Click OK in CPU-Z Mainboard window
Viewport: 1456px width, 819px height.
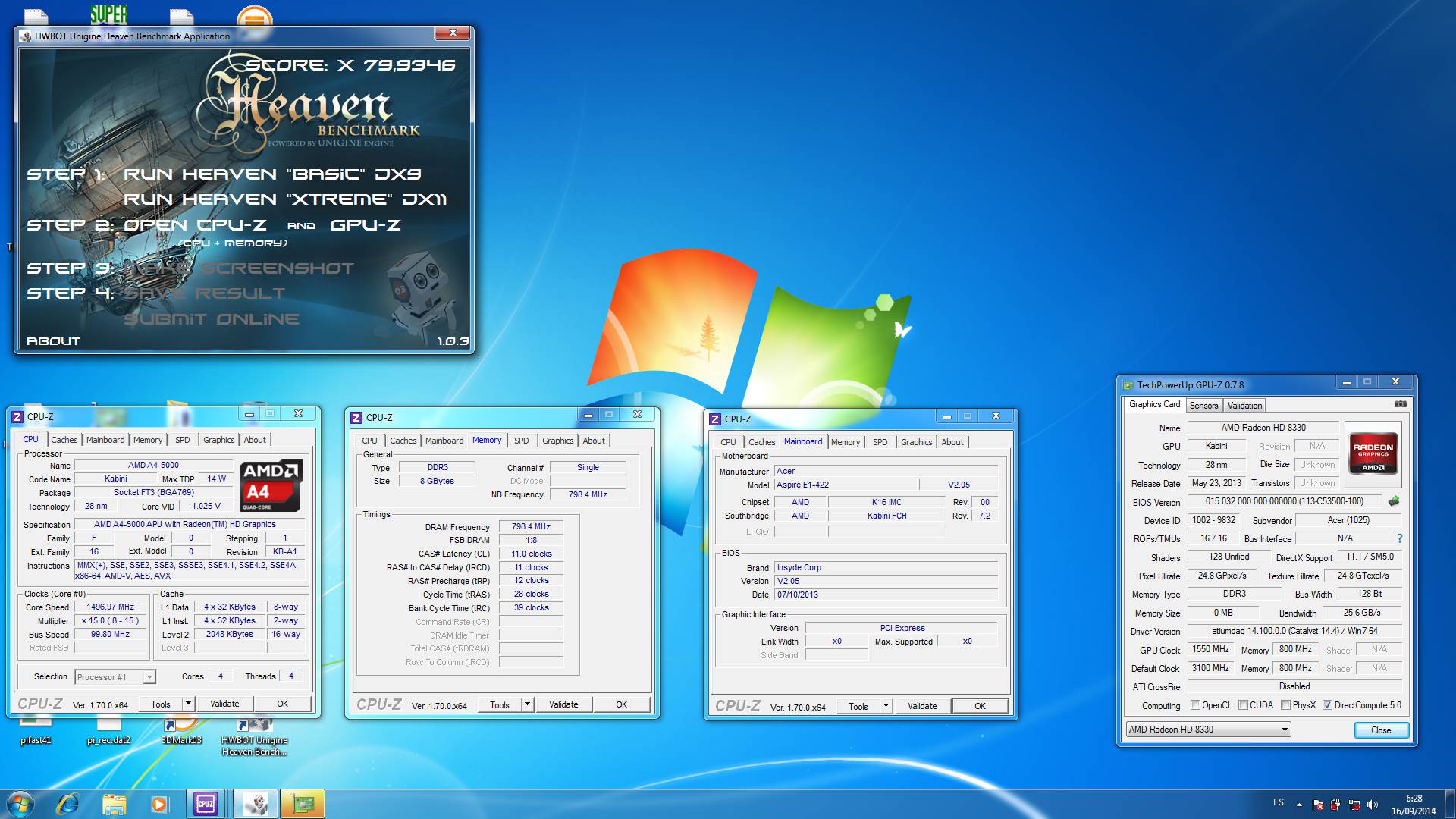pos(980,706)
